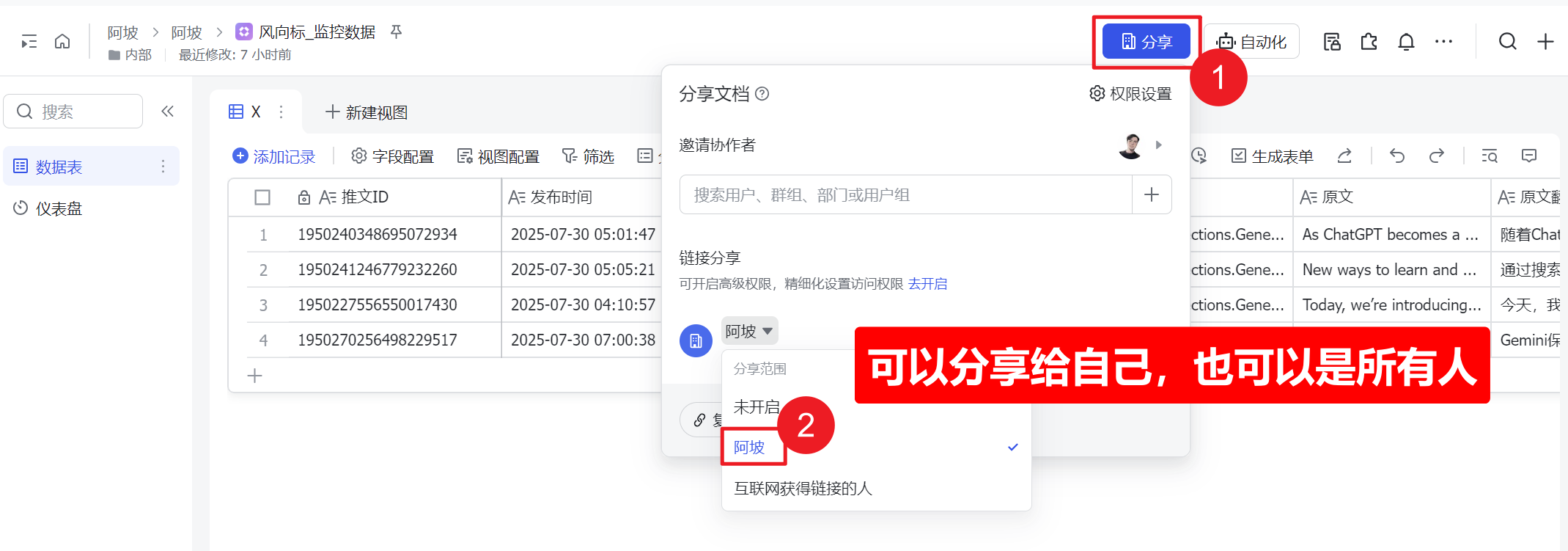The image size is (1568, 551).
Task: Click the plus icon in top-right corner
Action: click(x=1545, y=42)
